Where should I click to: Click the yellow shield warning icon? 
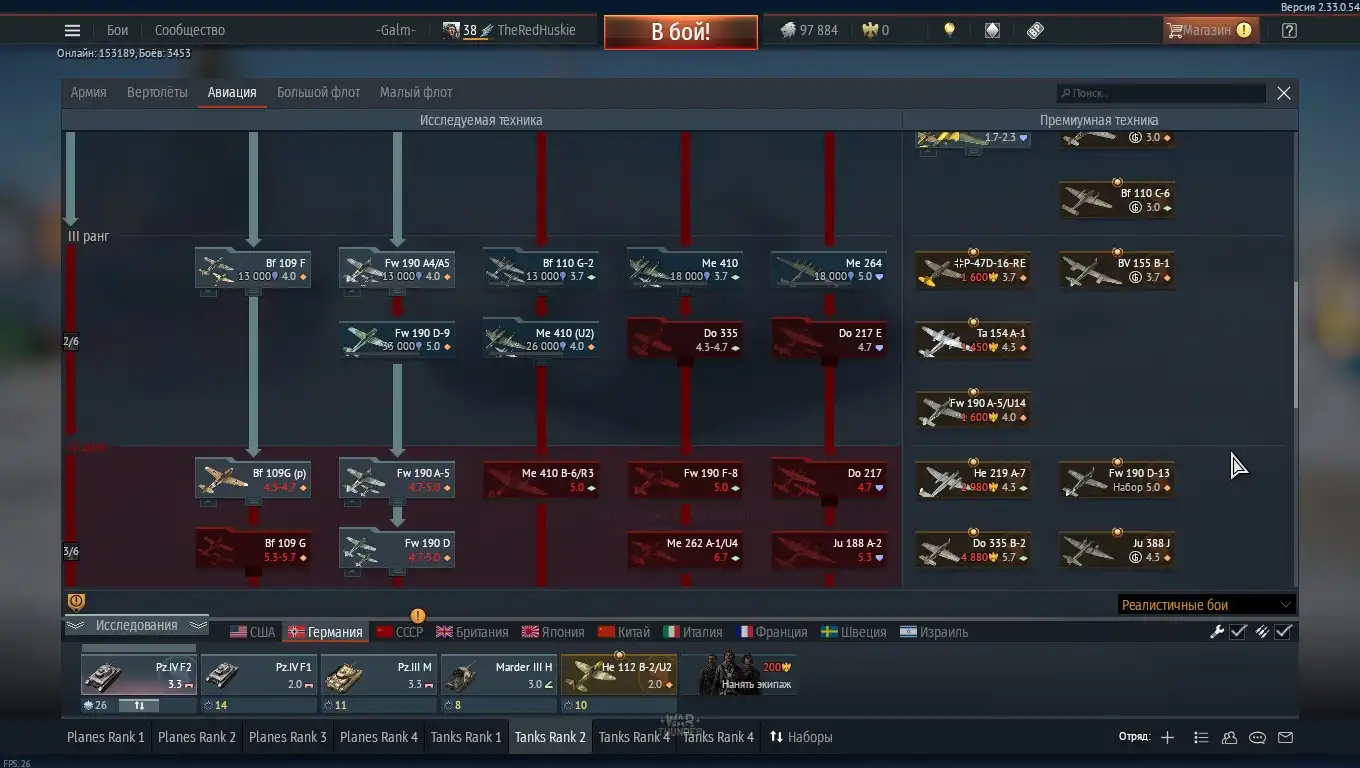(76, 601)
